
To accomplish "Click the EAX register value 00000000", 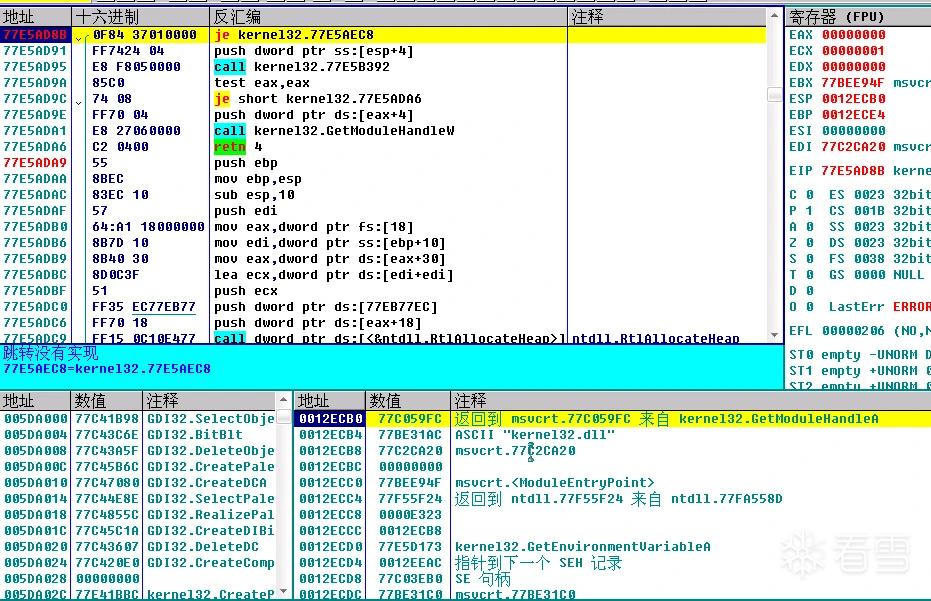I will [854, 35].
